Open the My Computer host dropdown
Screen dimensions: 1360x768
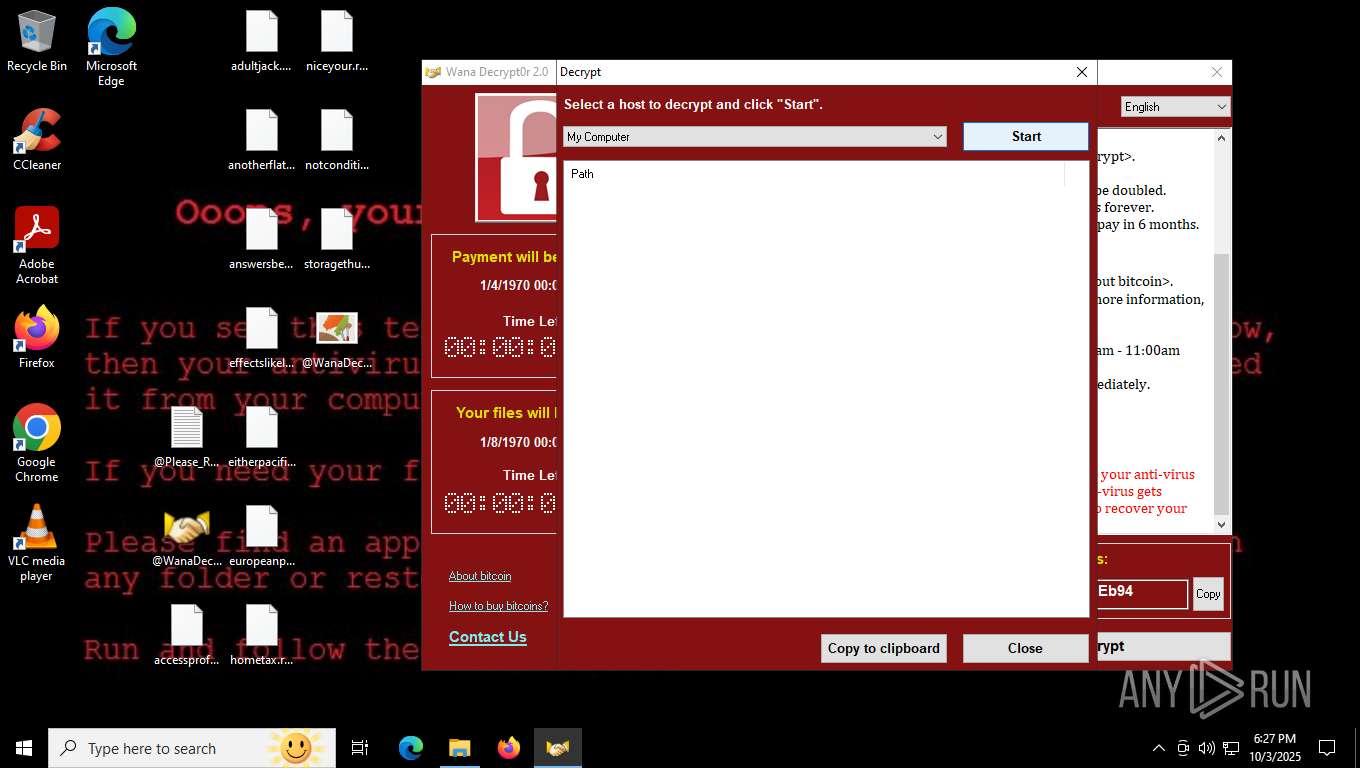click(755, 137)
